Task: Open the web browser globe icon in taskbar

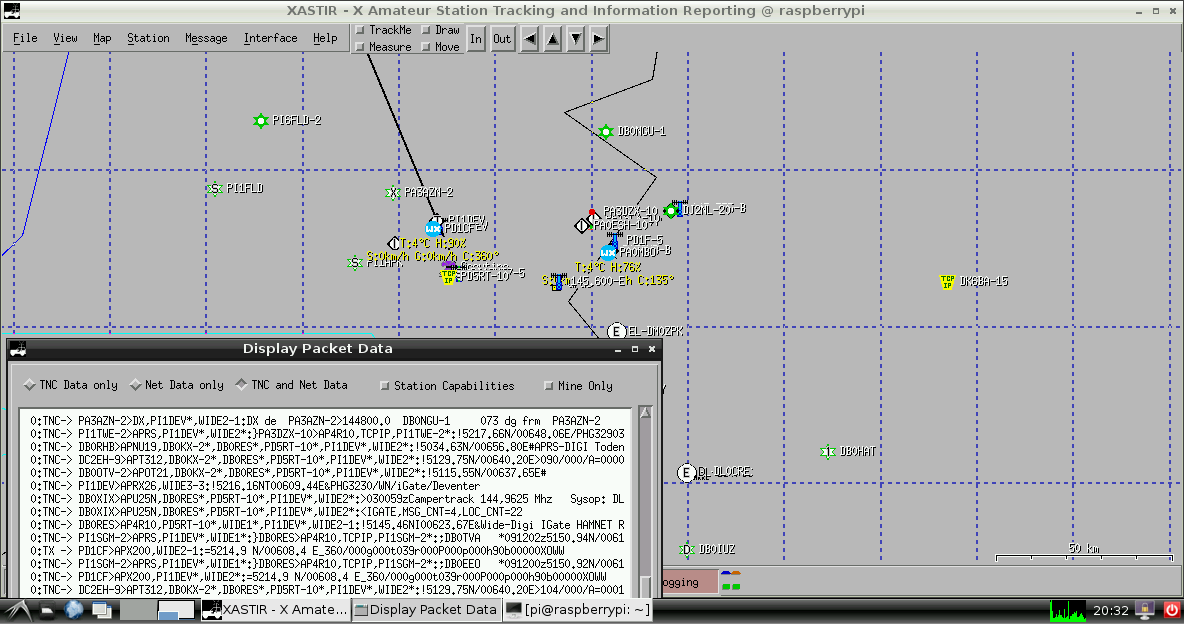Action: 74,609
